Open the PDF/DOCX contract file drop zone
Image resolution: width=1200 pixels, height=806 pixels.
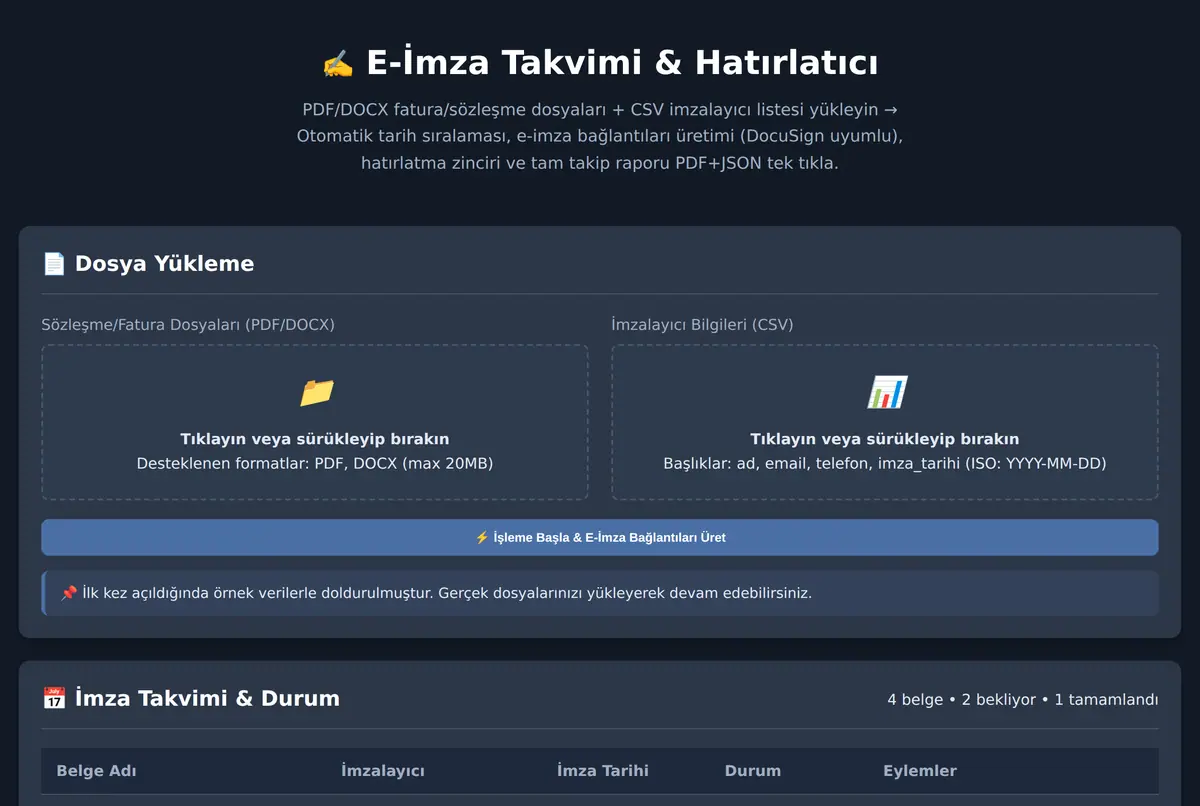click(x=315, y=422)
